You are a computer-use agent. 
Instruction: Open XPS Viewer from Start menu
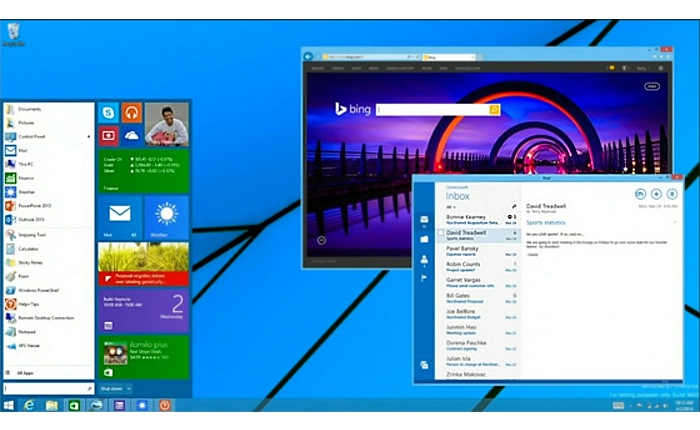pos(29,346)
